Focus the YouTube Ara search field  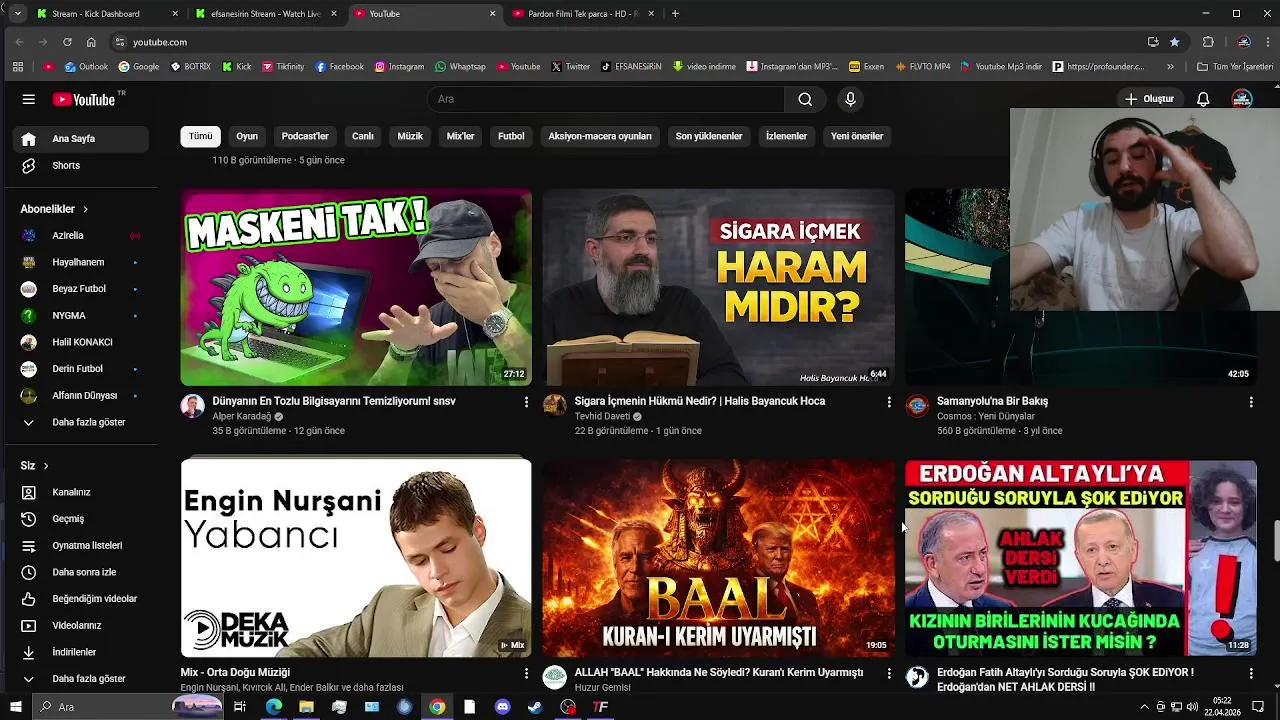tap(606, 99)
